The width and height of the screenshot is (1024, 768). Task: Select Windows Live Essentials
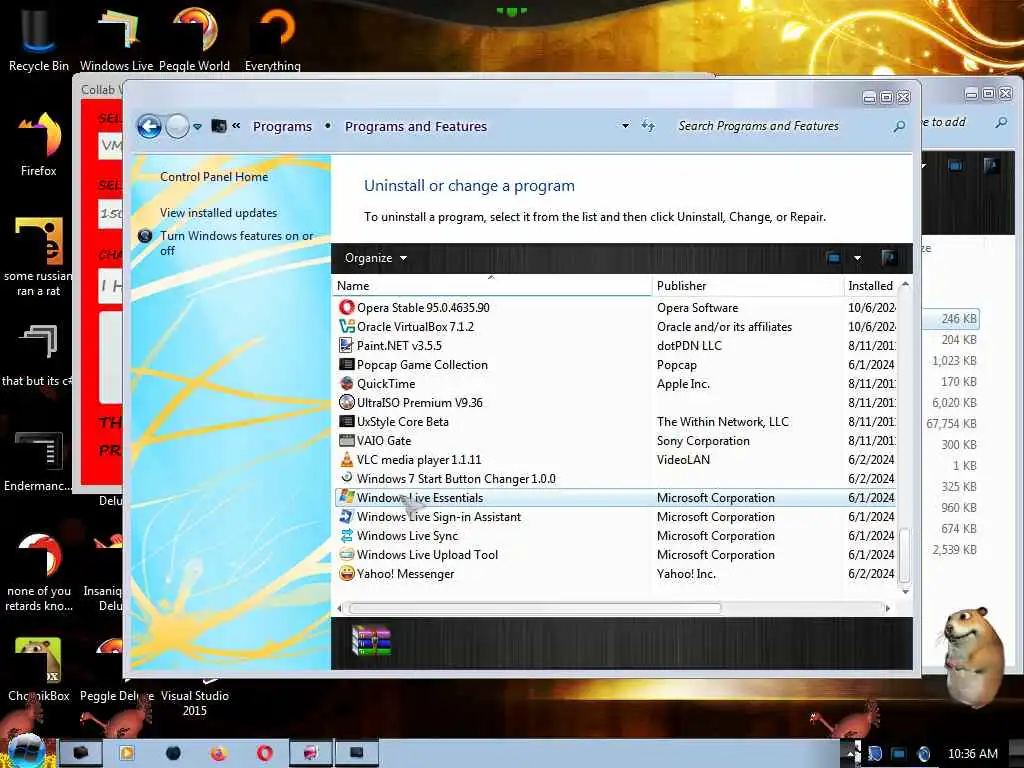coord(615,498)
